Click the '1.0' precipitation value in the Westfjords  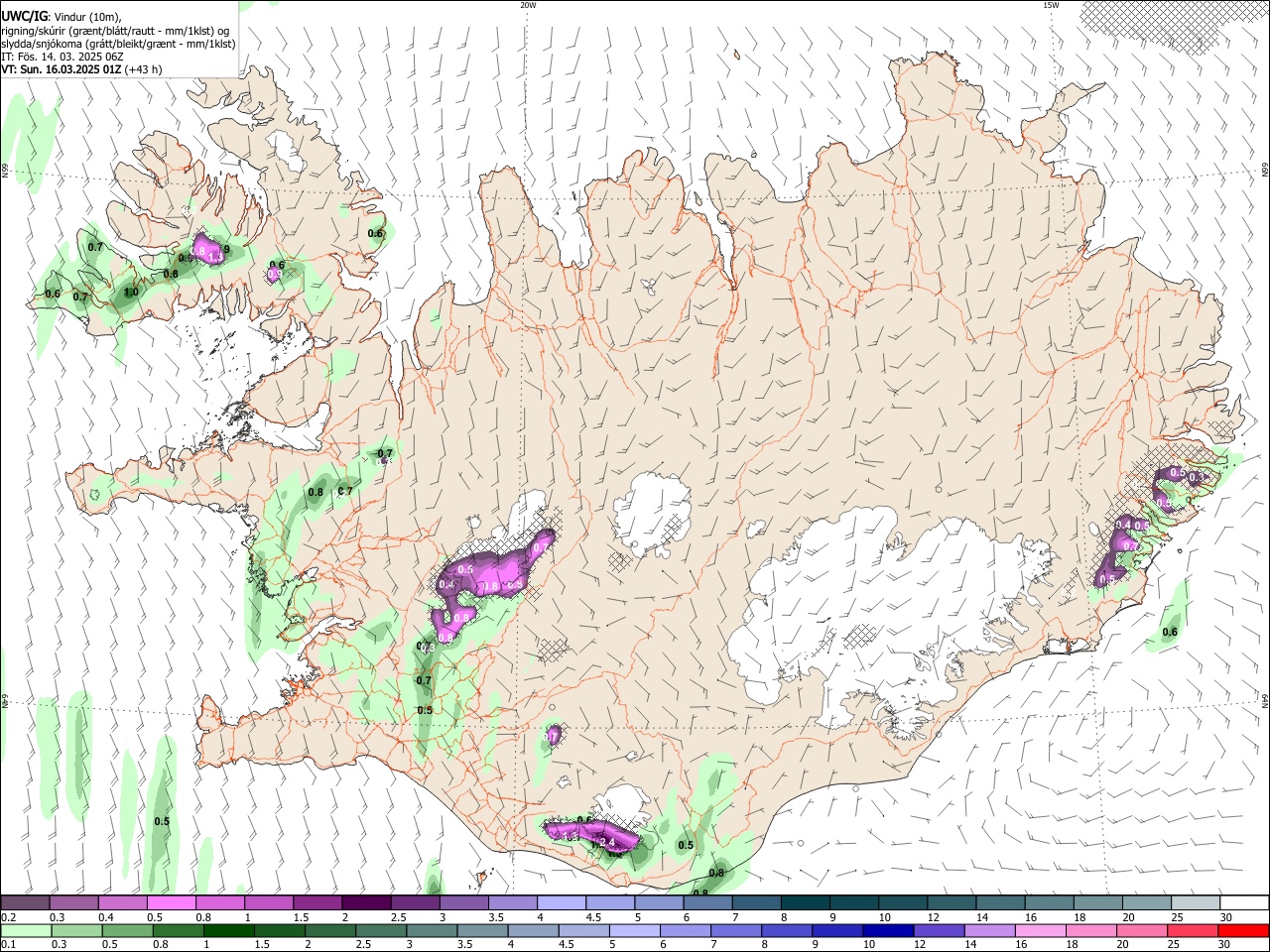point(131,293)
